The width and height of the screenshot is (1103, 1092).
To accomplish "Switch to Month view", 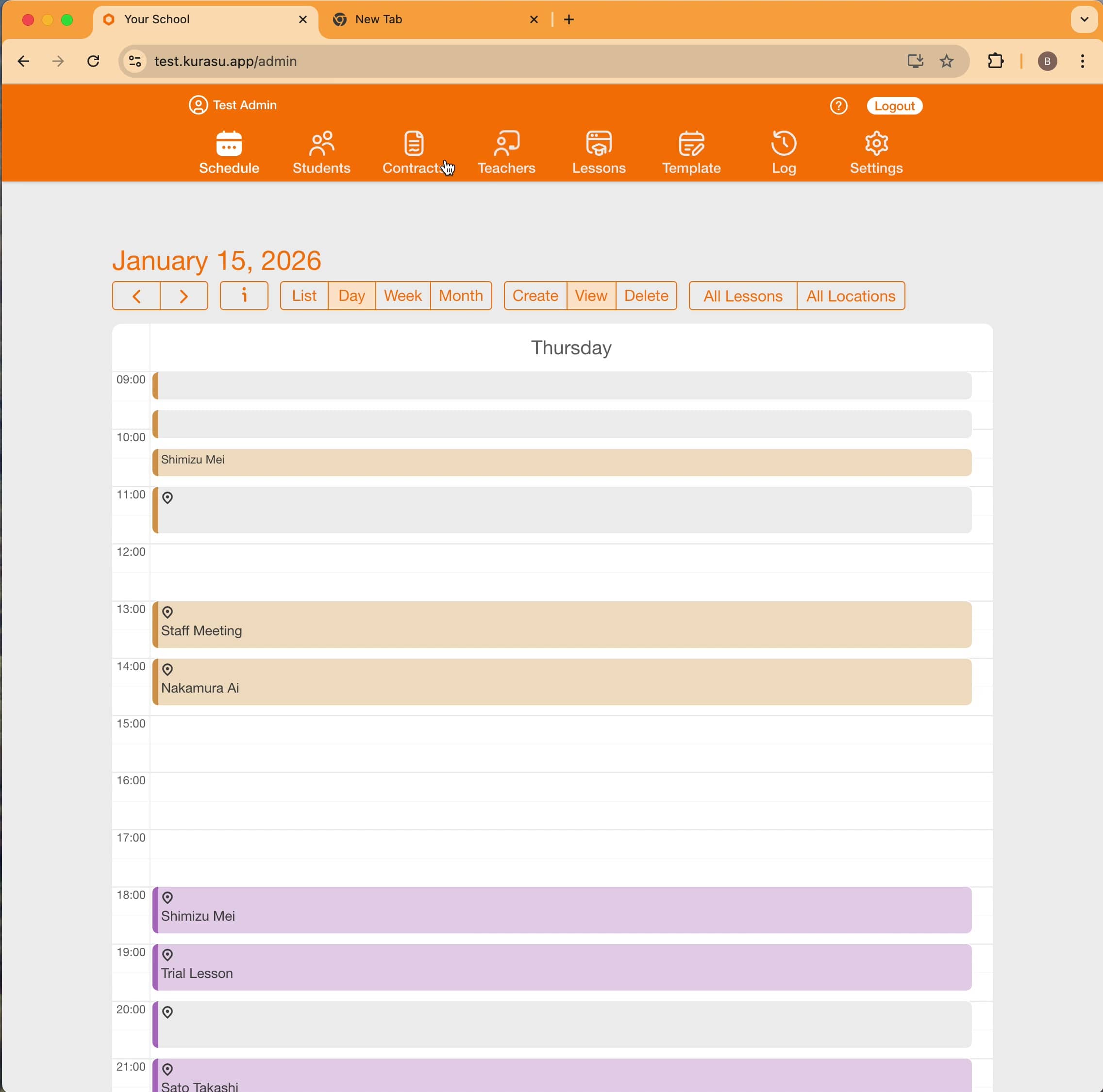I will (460, 296).
